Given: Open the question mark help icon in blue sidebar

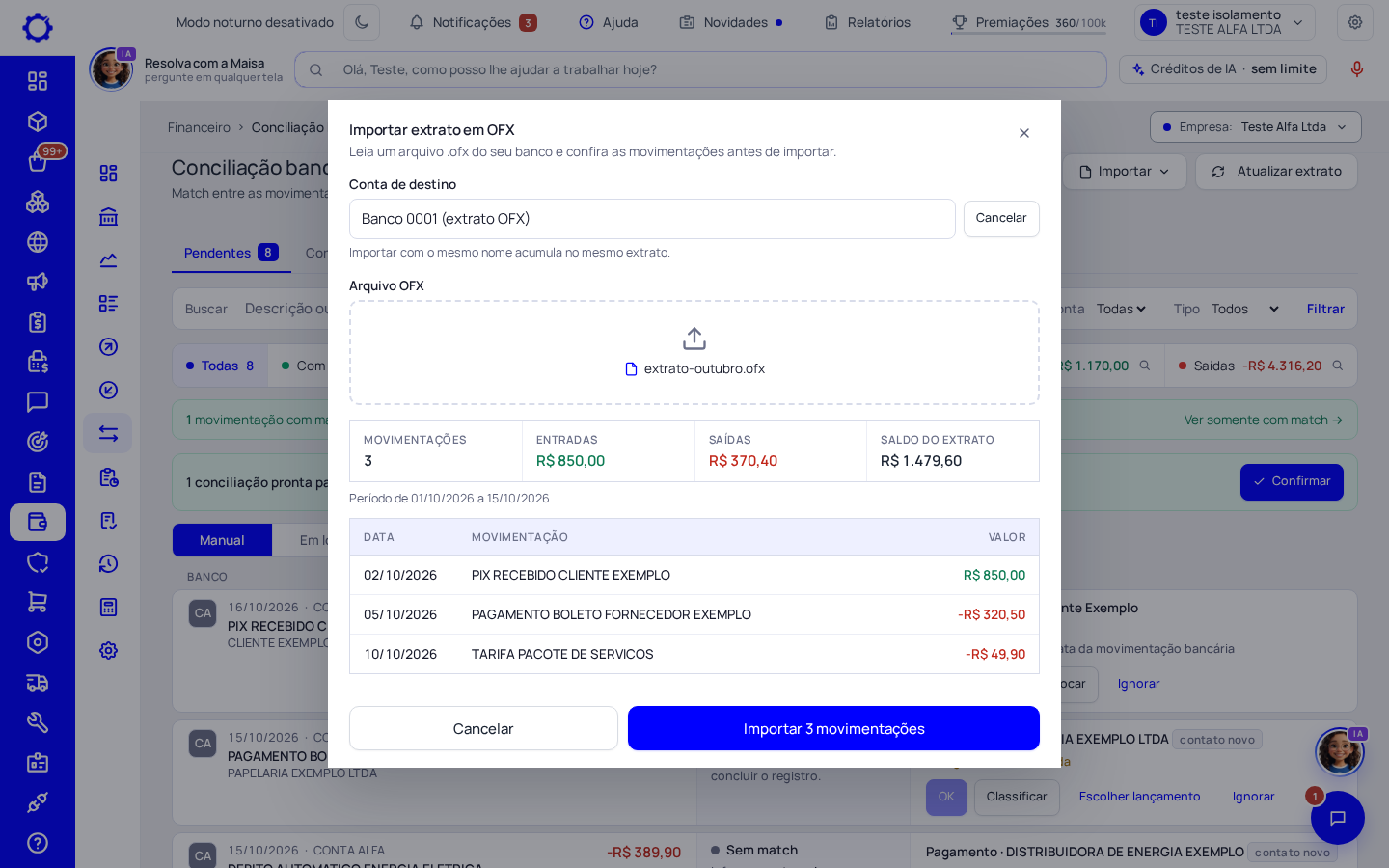Looking at the screenshot, I should [x=38, y=843].
